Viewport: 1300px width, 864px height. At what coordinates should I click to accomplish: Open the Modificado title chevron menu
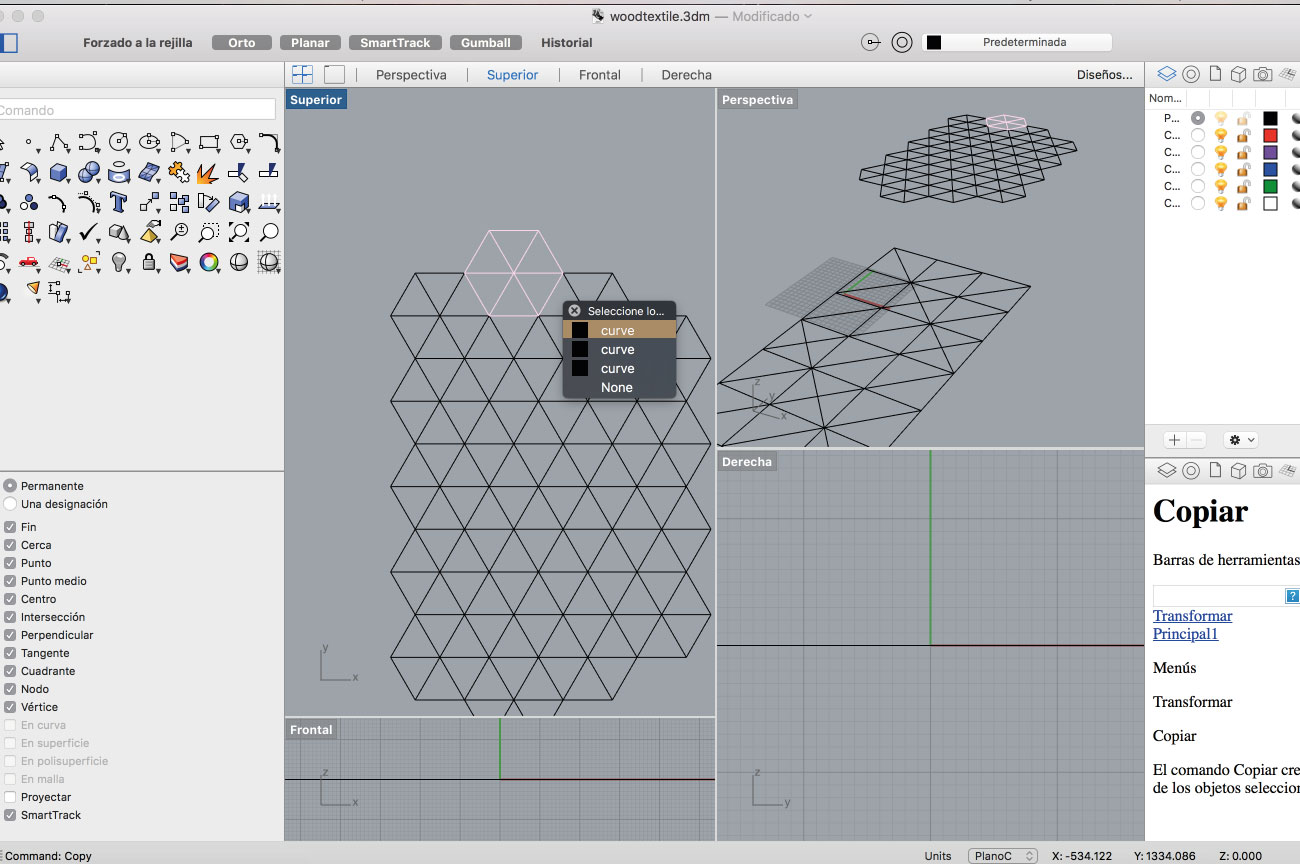(x=808, y=16)
